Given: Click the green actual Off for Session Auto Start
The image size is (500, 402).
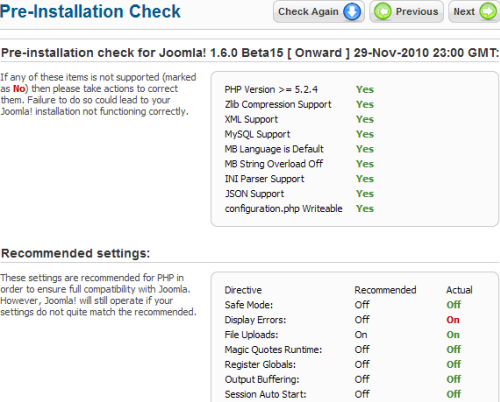Looking at the screenshot, I should click(x=454, y=394).
